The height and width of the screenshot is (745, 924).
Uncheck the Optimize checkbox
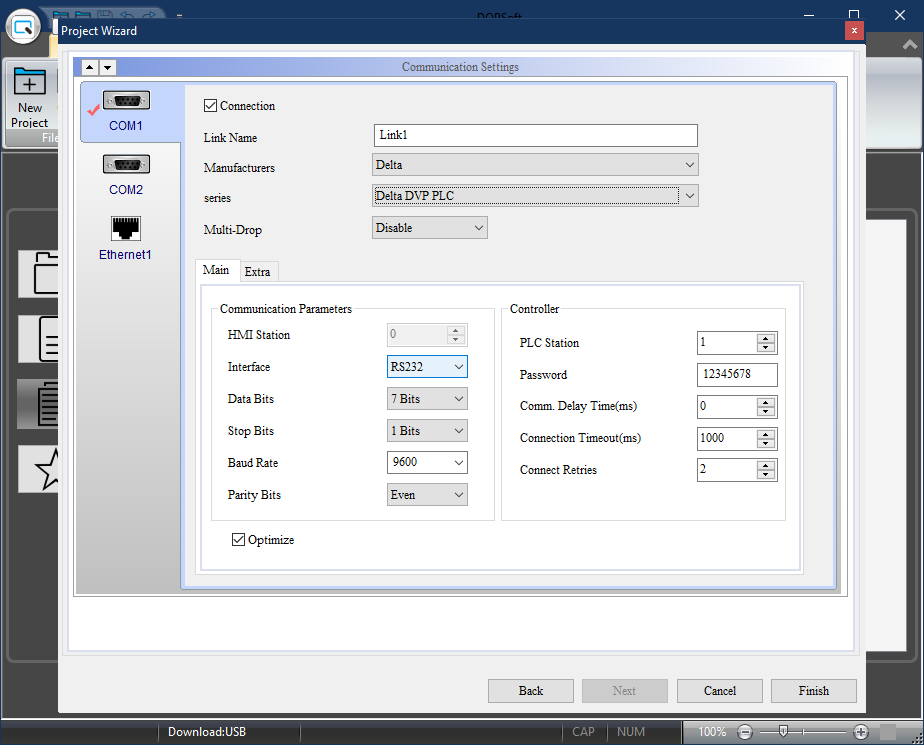pyautogui.click(x=238, y=540)
